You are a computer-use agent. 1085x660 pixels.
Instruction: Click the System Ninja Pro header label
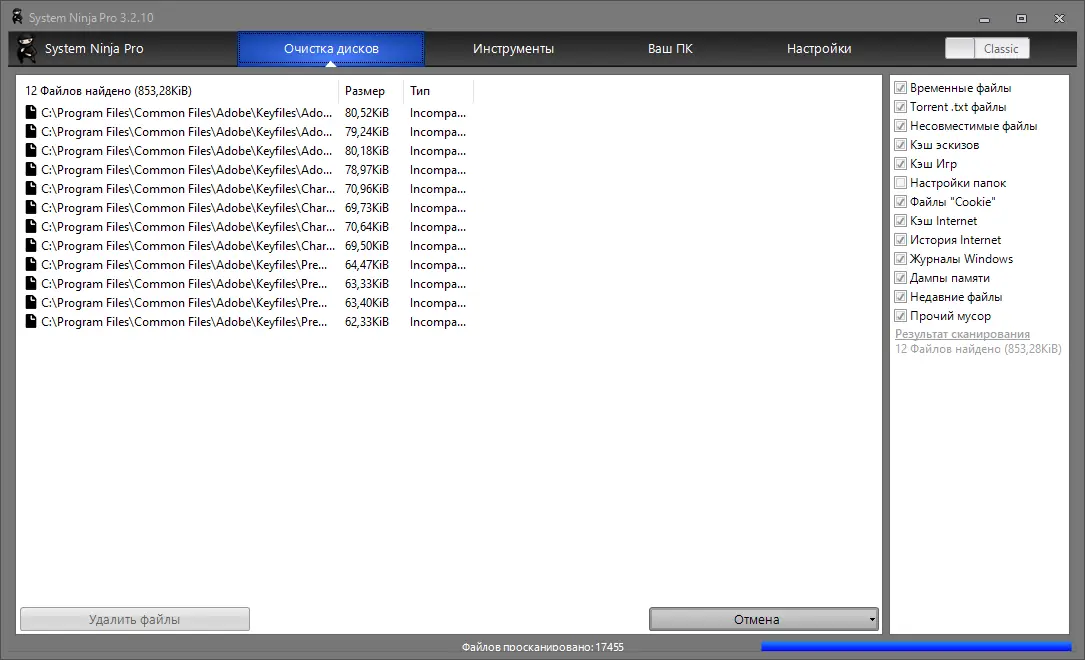click(x=94, y=48)
